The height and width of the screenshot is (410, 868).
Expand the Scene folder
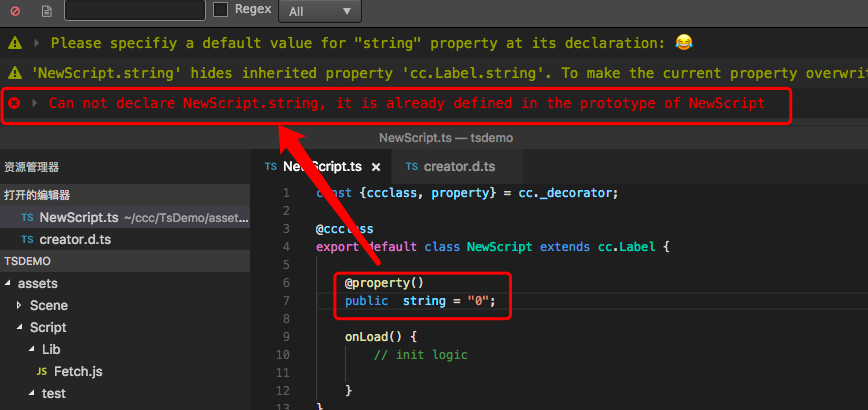click(x=19, y=305)
